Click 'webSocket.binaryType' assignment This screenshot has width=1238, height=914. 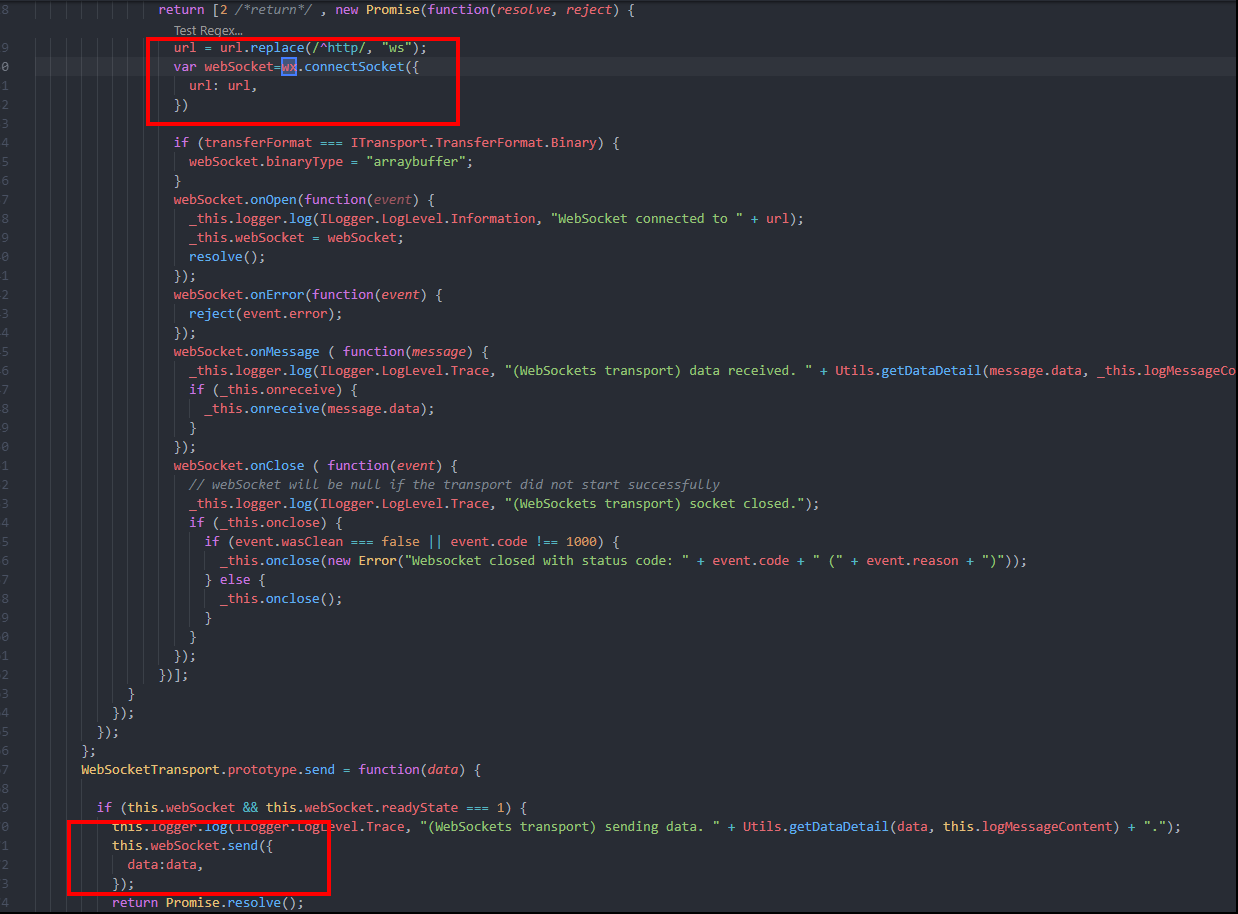pos(266,161)
